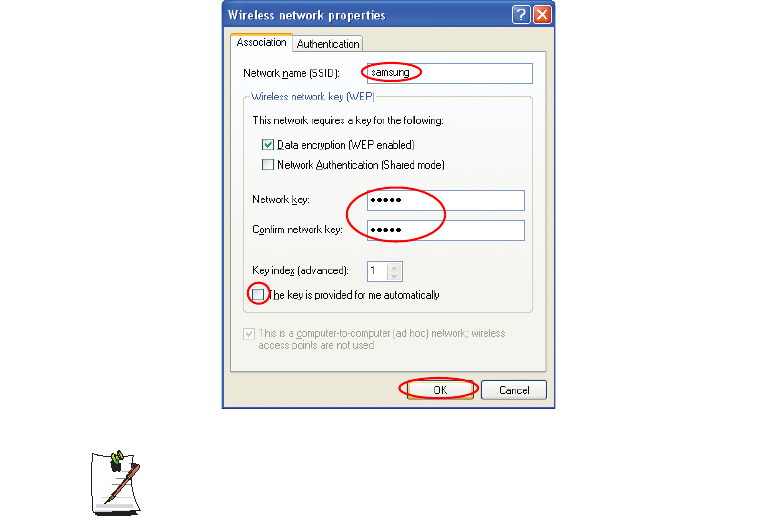
Task: Confirm settings with the OK button
Action: (x=440, y=390)
